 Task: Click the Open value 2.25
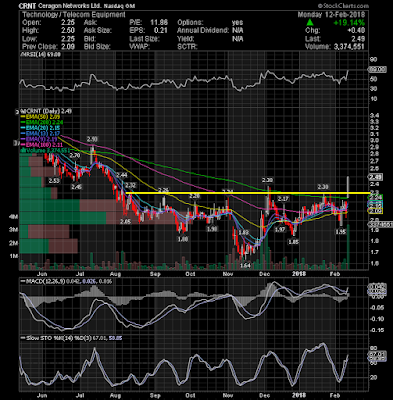(68, 22)
